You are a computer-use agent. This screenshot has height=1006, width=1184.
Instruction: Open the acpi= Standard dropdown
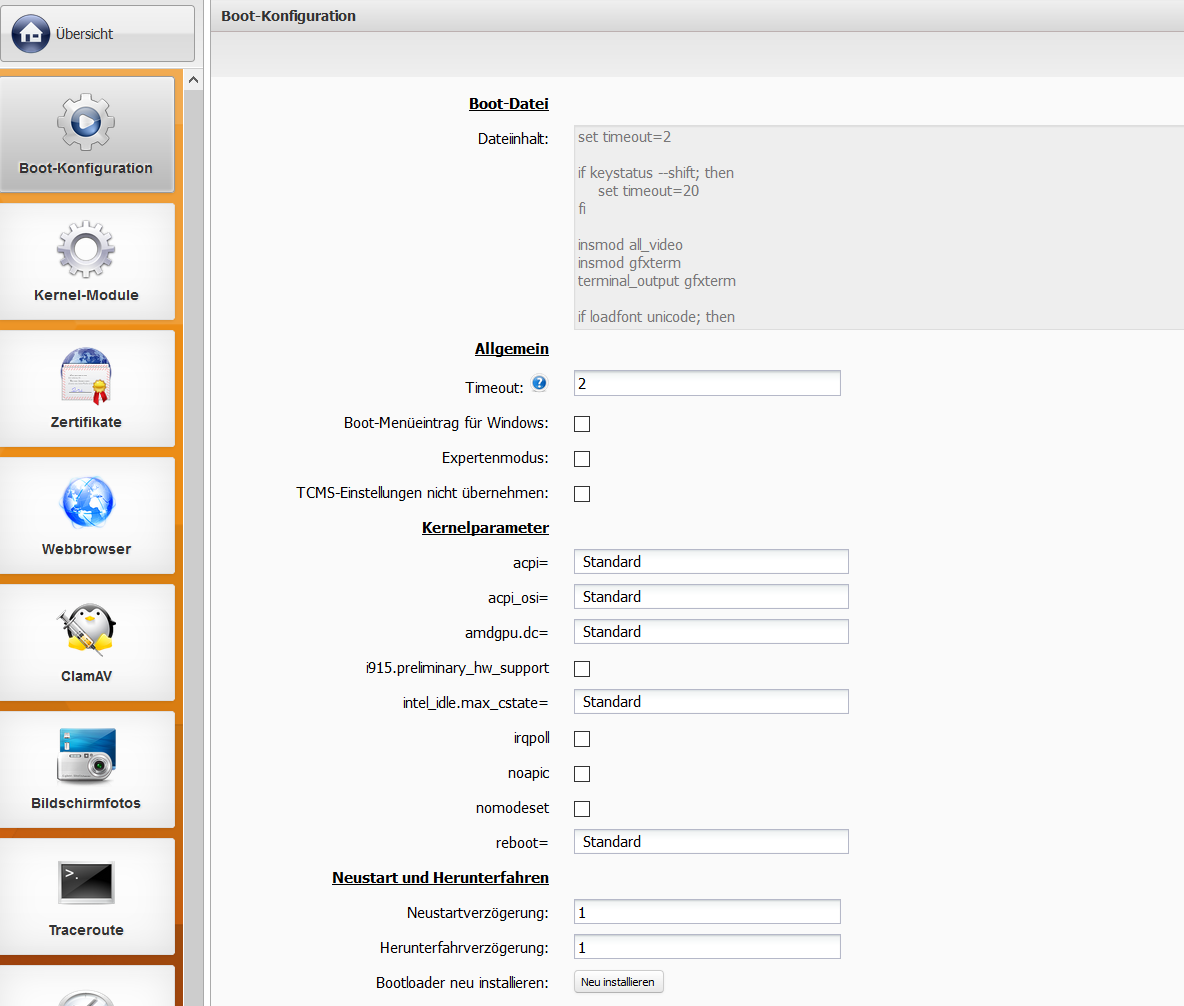[x=711, y=562]
